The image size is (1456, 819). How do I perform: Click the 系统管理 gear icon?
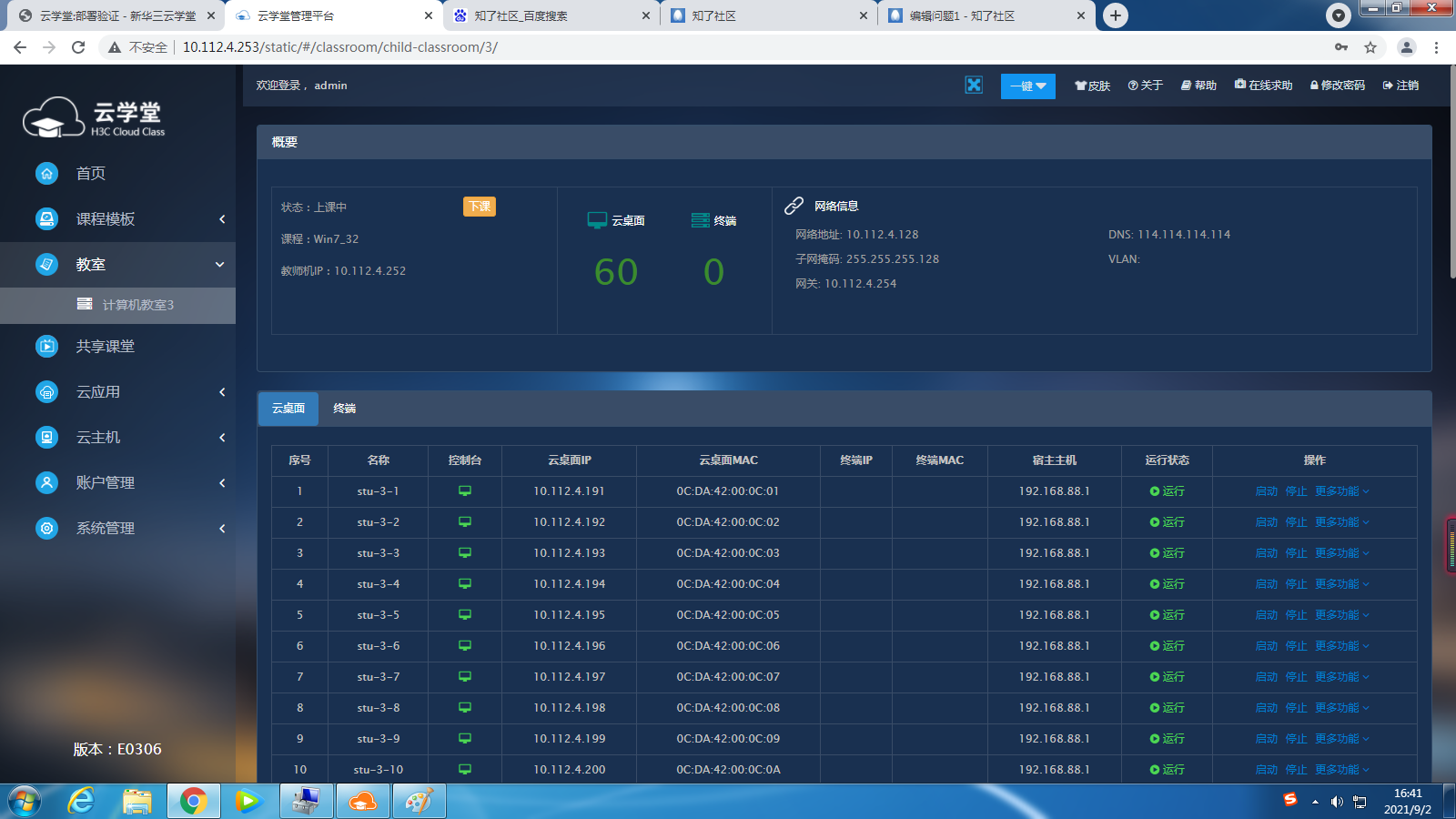[46, 528]
